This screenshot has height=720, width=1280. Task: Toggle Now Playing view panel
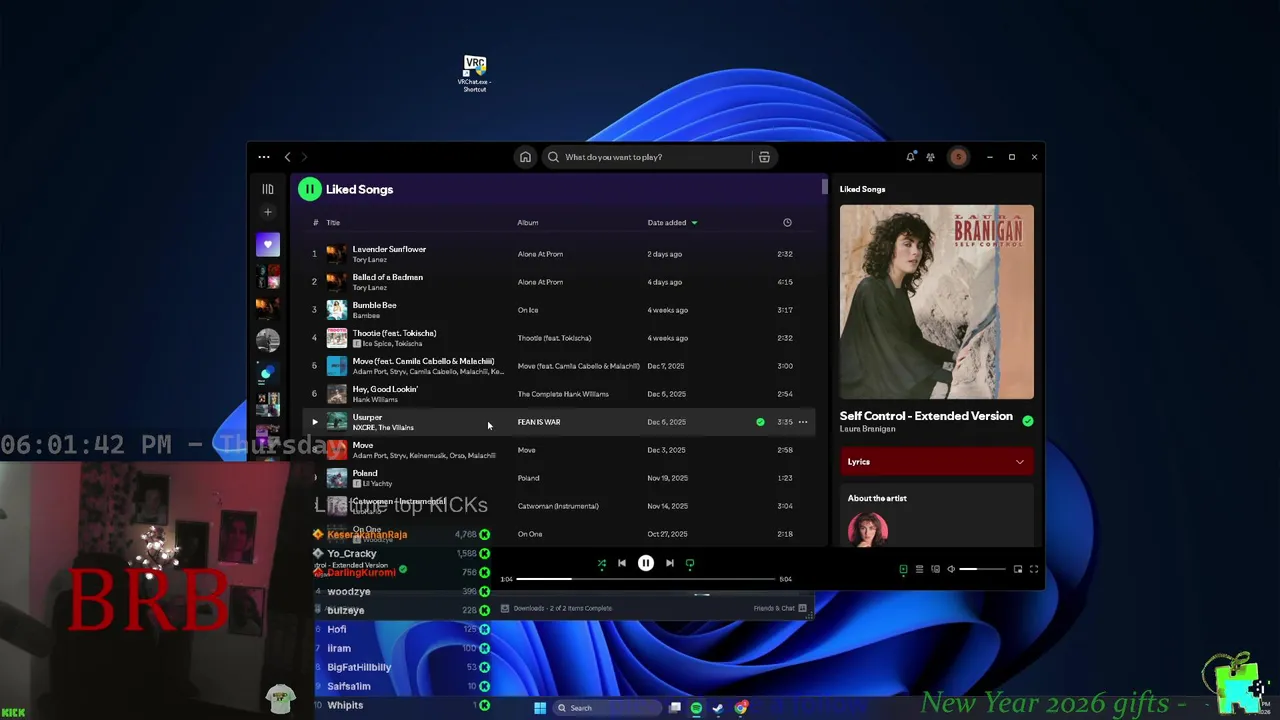pos(903,569)
